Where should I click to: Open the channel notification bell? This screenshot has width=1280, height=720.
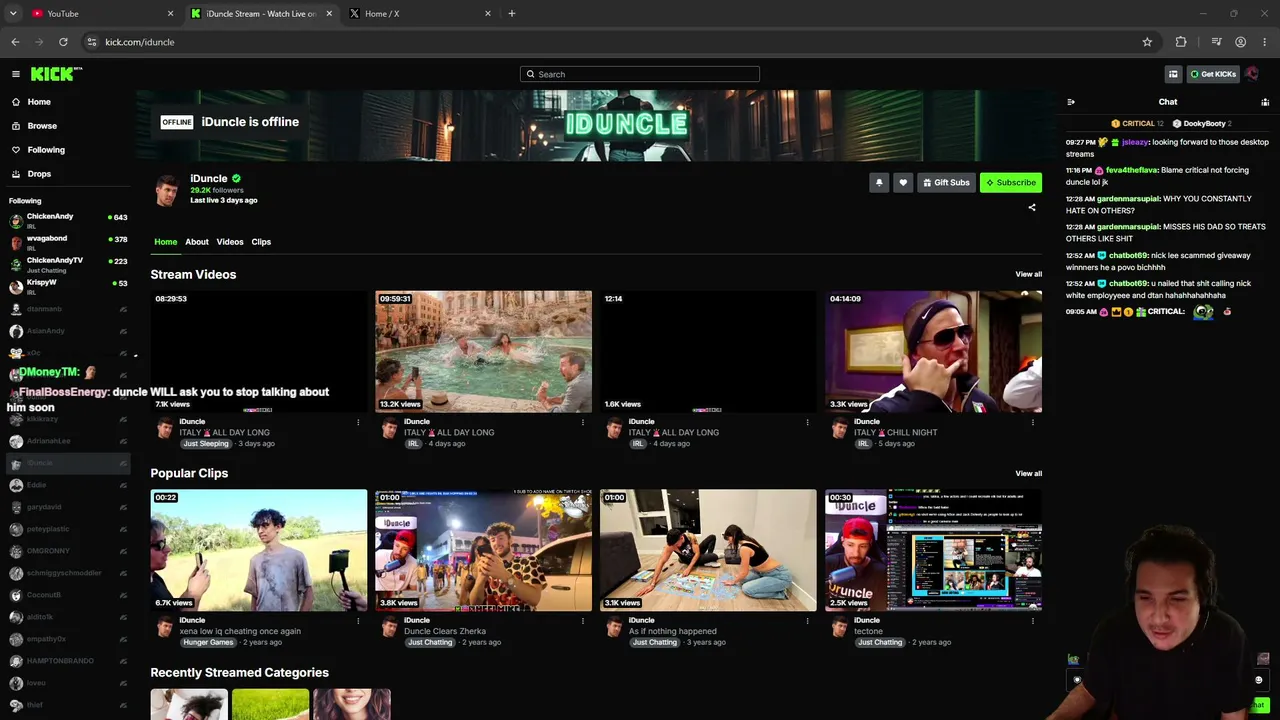[879, 182]
